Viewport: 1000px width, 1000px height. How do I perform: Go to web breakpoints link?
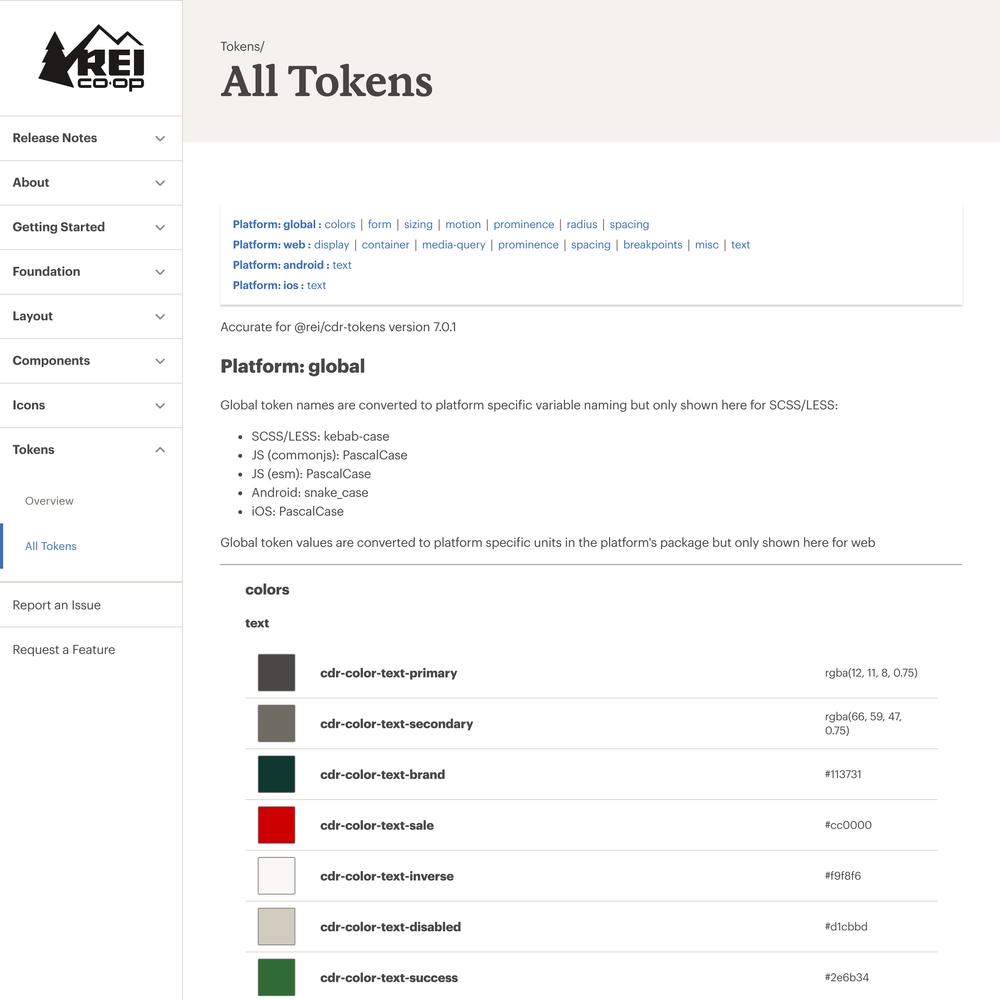point(652,245)
